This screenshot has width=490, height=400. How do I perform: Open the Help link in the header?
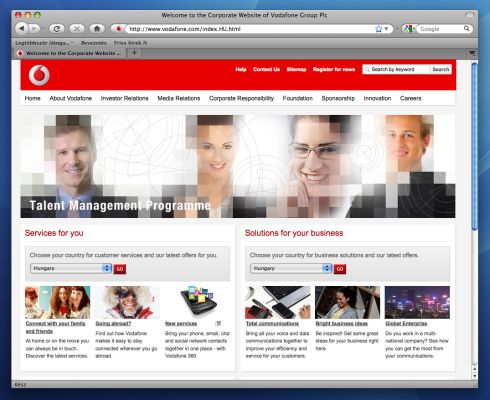tap(241, 69)
